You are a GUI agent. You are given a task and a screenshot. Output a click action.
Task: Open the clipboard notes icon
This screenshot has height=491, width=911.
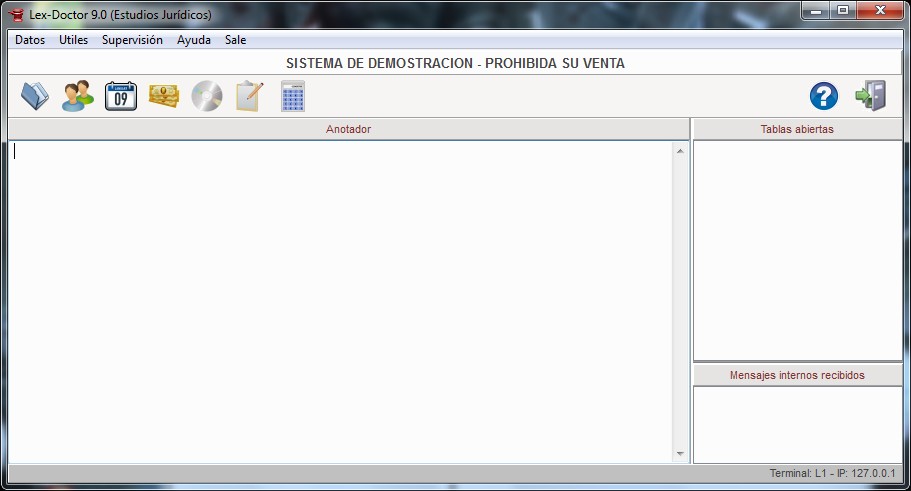[249, 96]
